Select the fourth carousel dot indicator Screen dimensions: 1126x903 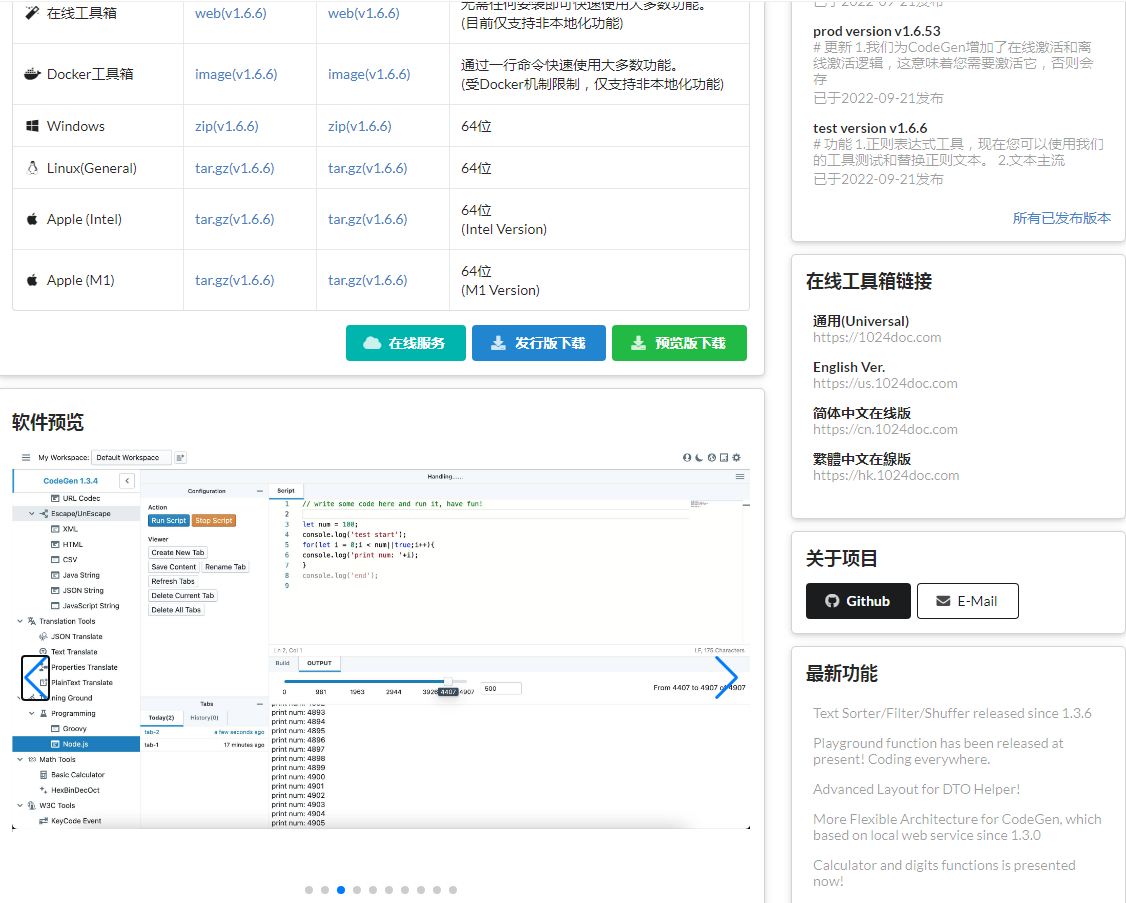point(357,890)
